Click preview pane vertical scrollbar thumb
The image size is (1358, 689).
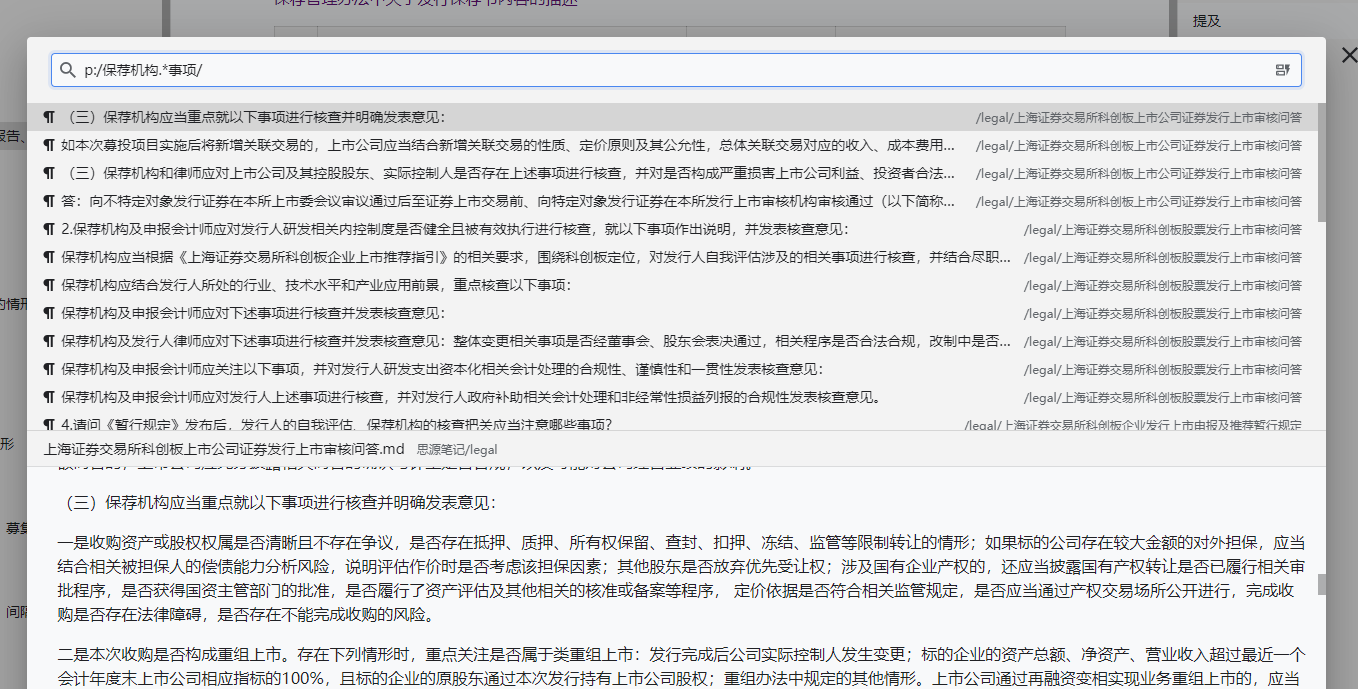[x=1322, y=584]
